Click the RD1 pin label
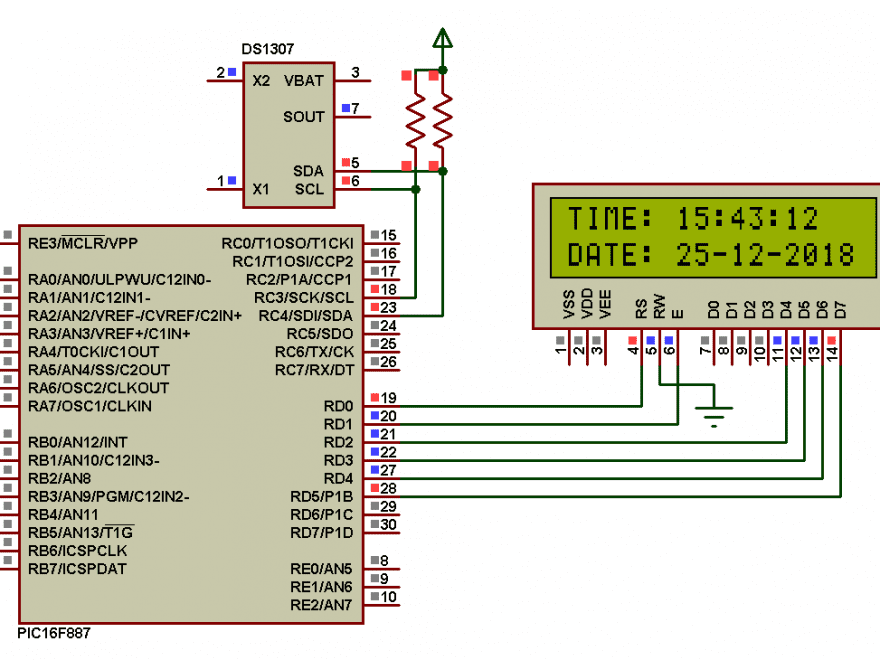The height and width of the screenshot is (660, 880). click(338, 424)
